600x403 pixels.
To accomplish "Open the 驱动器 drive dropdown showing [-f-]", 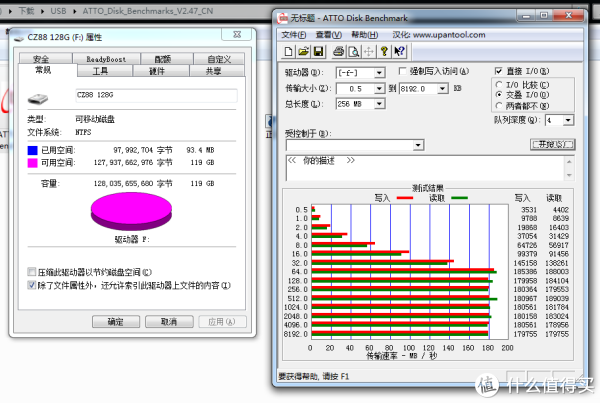I will click(379, 73).
